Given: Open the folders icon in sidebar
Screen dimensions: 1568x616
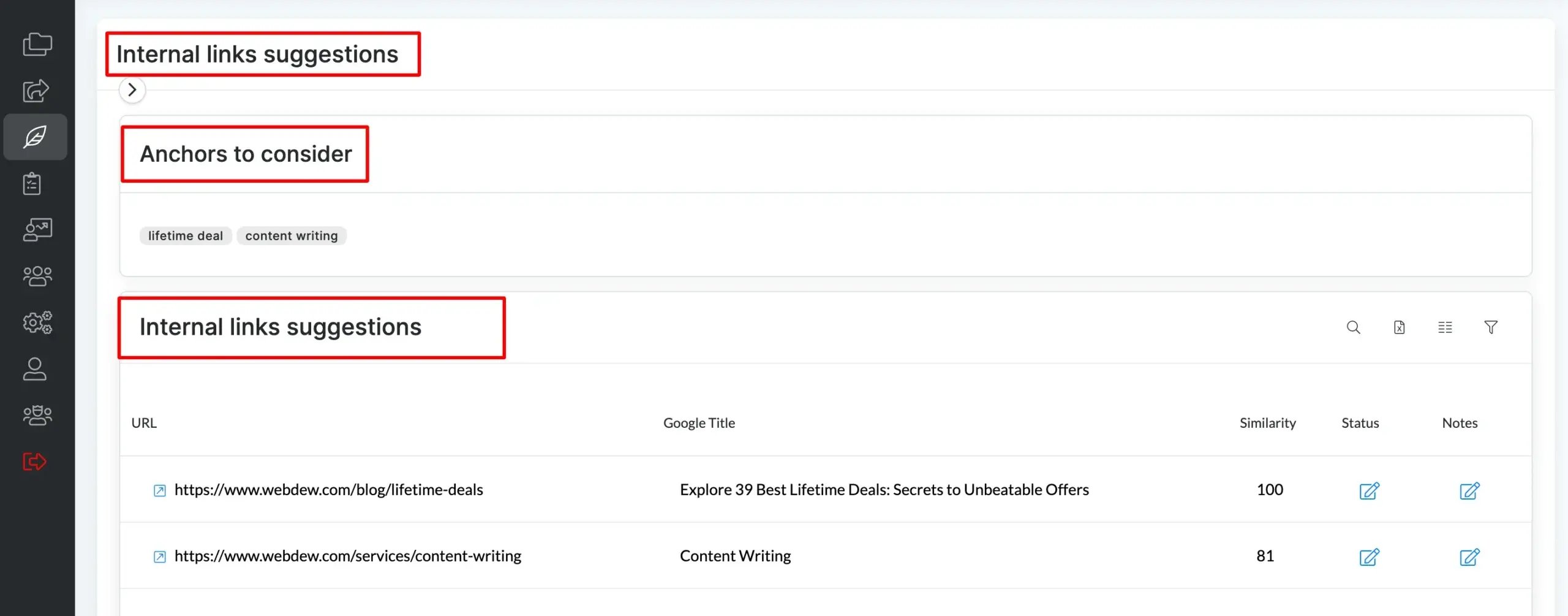Looking at the screenshot, I should [x=37, y=44].
